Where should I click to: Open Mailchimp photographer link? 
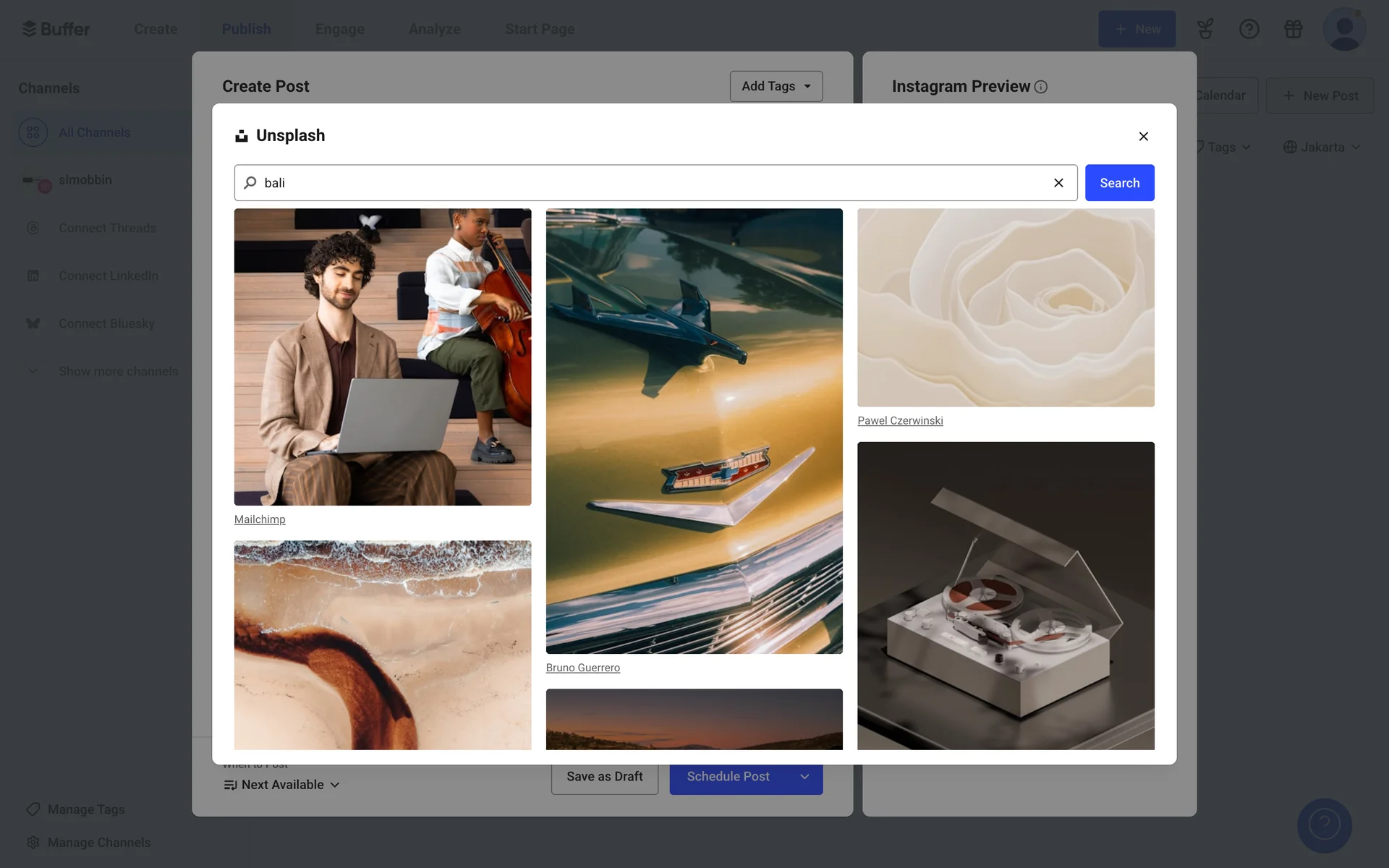pyautogui.click(x=260, y=519)
